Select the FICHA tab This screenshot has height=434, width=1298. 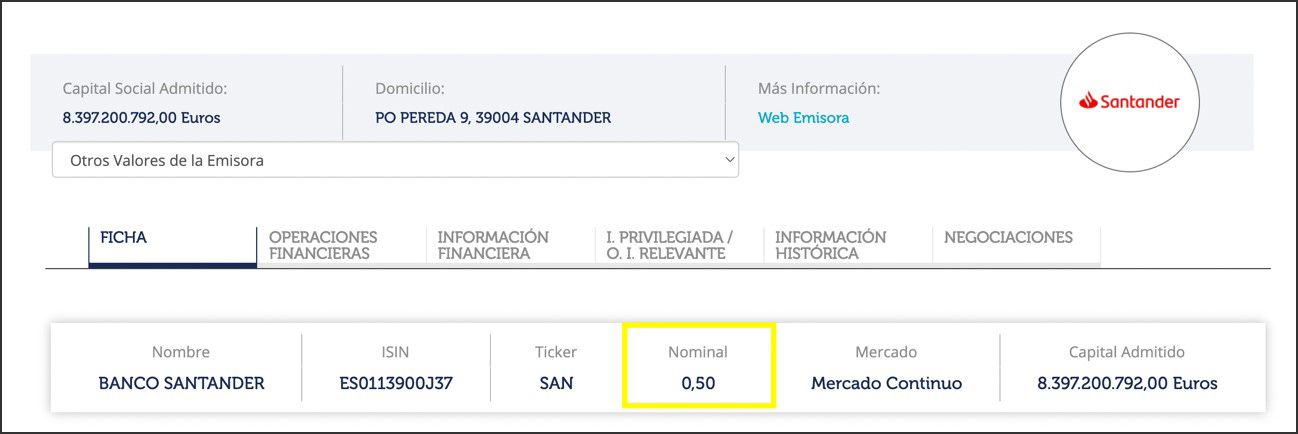[x=124, y=238]
